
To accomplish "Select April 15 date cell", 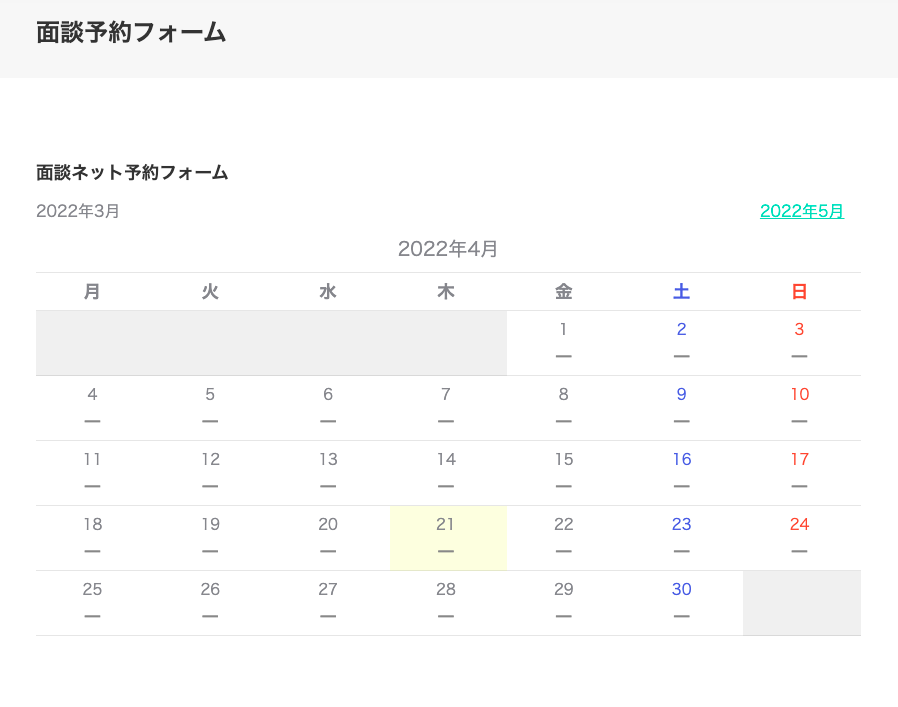I will 564,471.
